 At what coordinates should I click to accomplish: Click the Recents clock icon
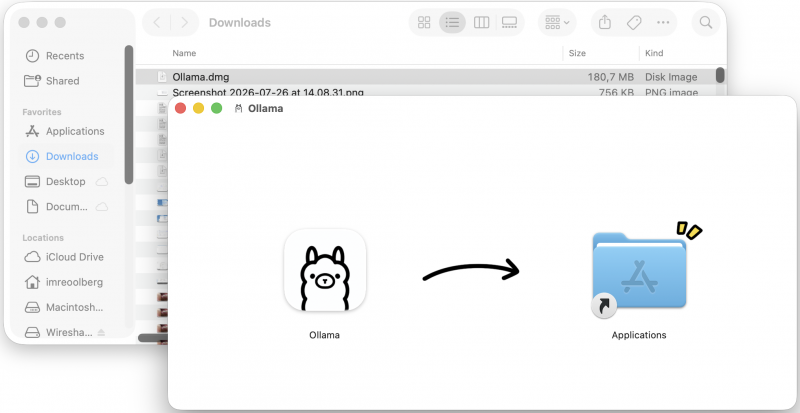[x=32, y=56]
